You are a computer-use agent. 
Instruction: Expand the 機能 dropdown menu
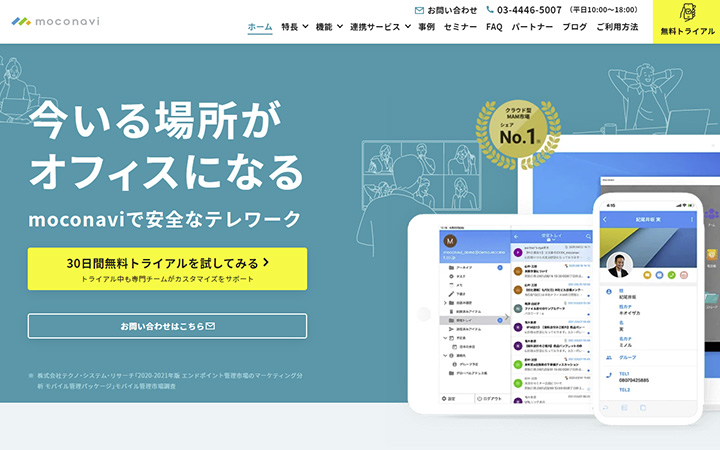[328, 27]
